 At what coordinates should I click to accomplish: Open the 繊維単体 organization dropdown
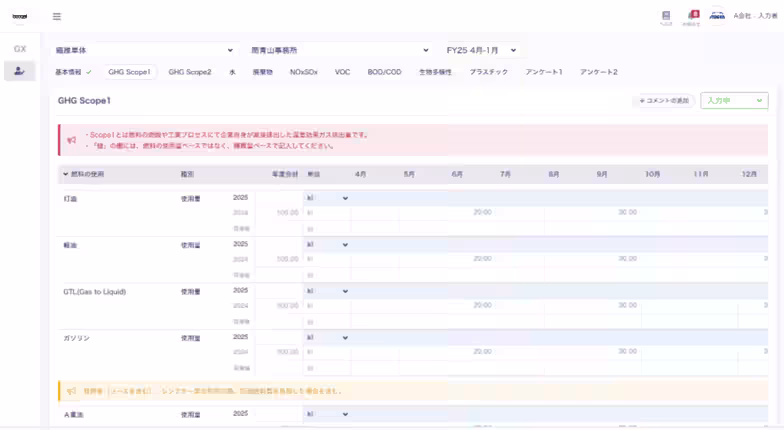coord(144,50)
